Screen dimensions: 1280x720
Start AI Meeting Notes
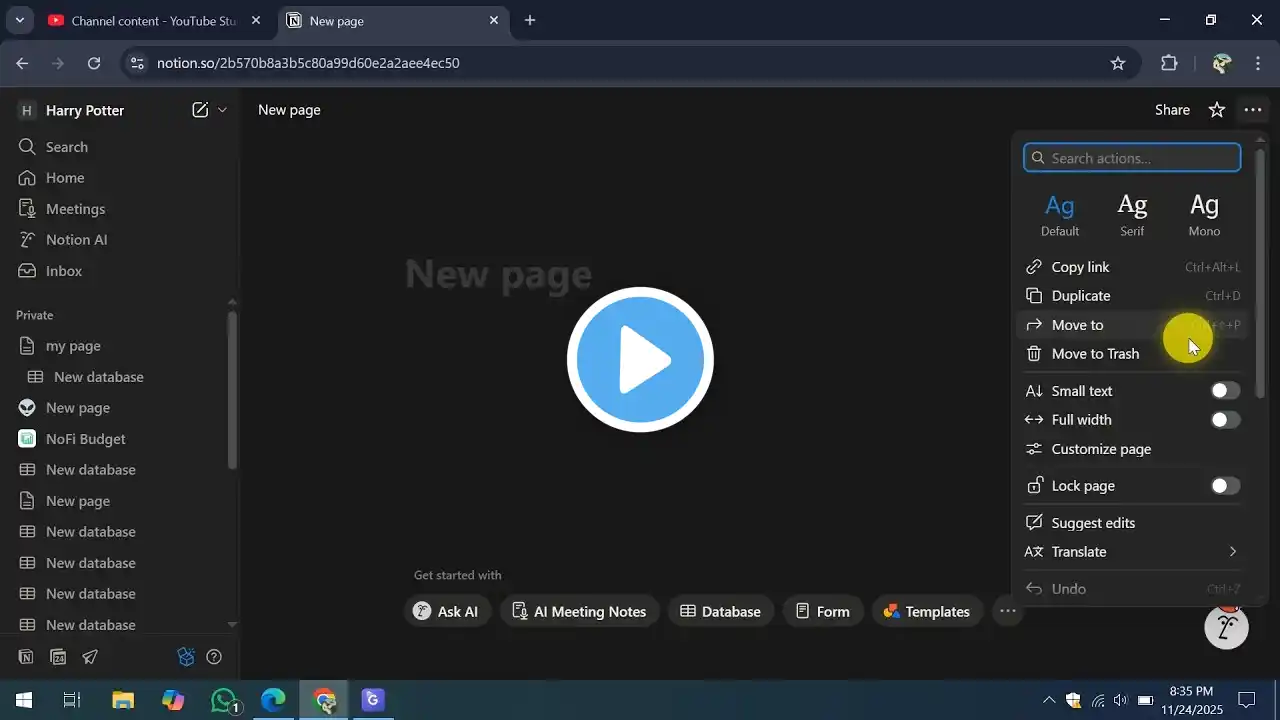(580, 611)
